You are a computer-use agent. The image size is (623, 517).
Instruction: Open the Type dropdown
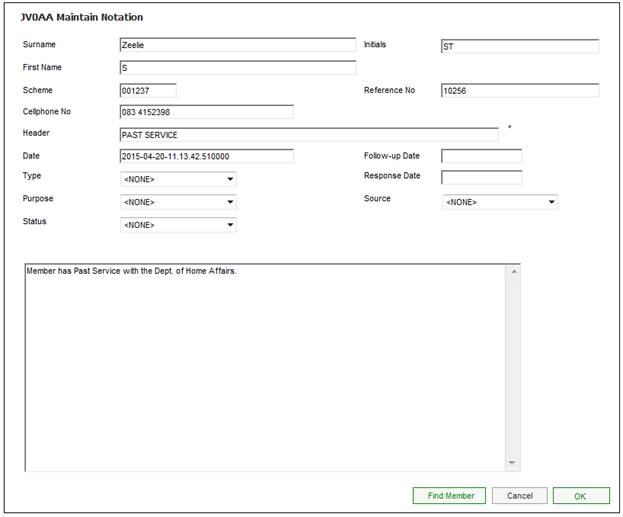click(178, 179)
